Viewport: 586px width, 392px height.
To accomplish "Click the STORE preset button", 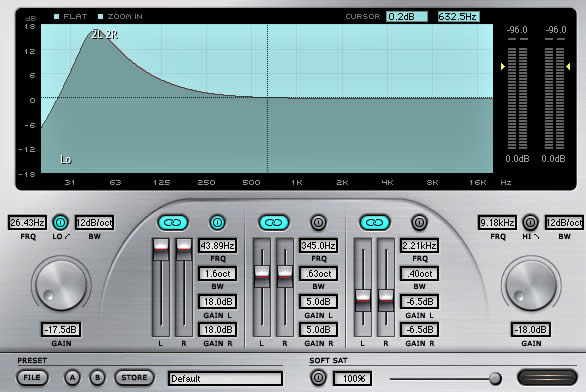I will pyautogui.click(x=134, y=378).
